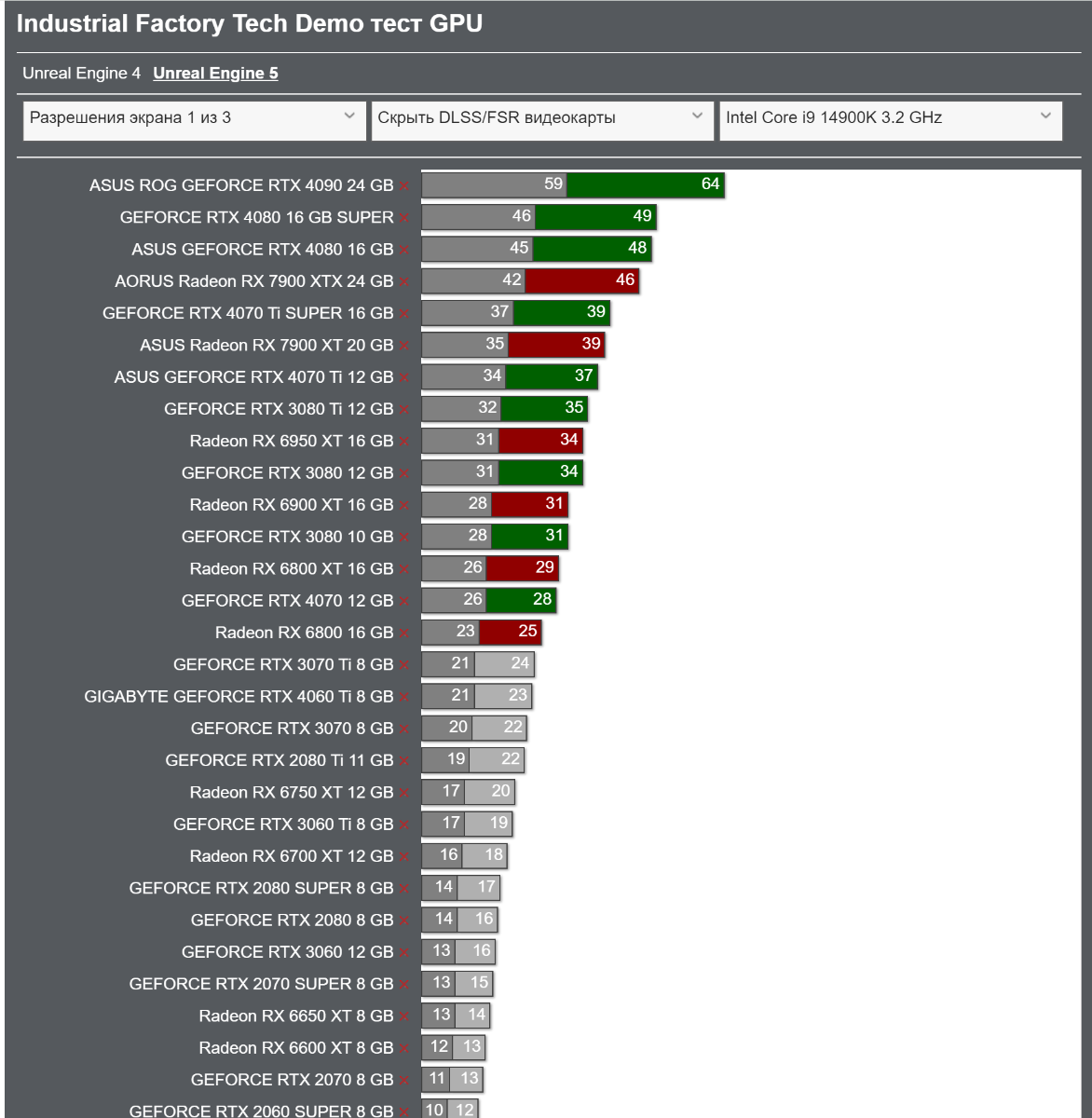The height and width of the screenshot is (1118, 1092).
Task: Click the GEFORCE RTX 2080 Ti 11 GB label
Action: click(x=280, y=760)
